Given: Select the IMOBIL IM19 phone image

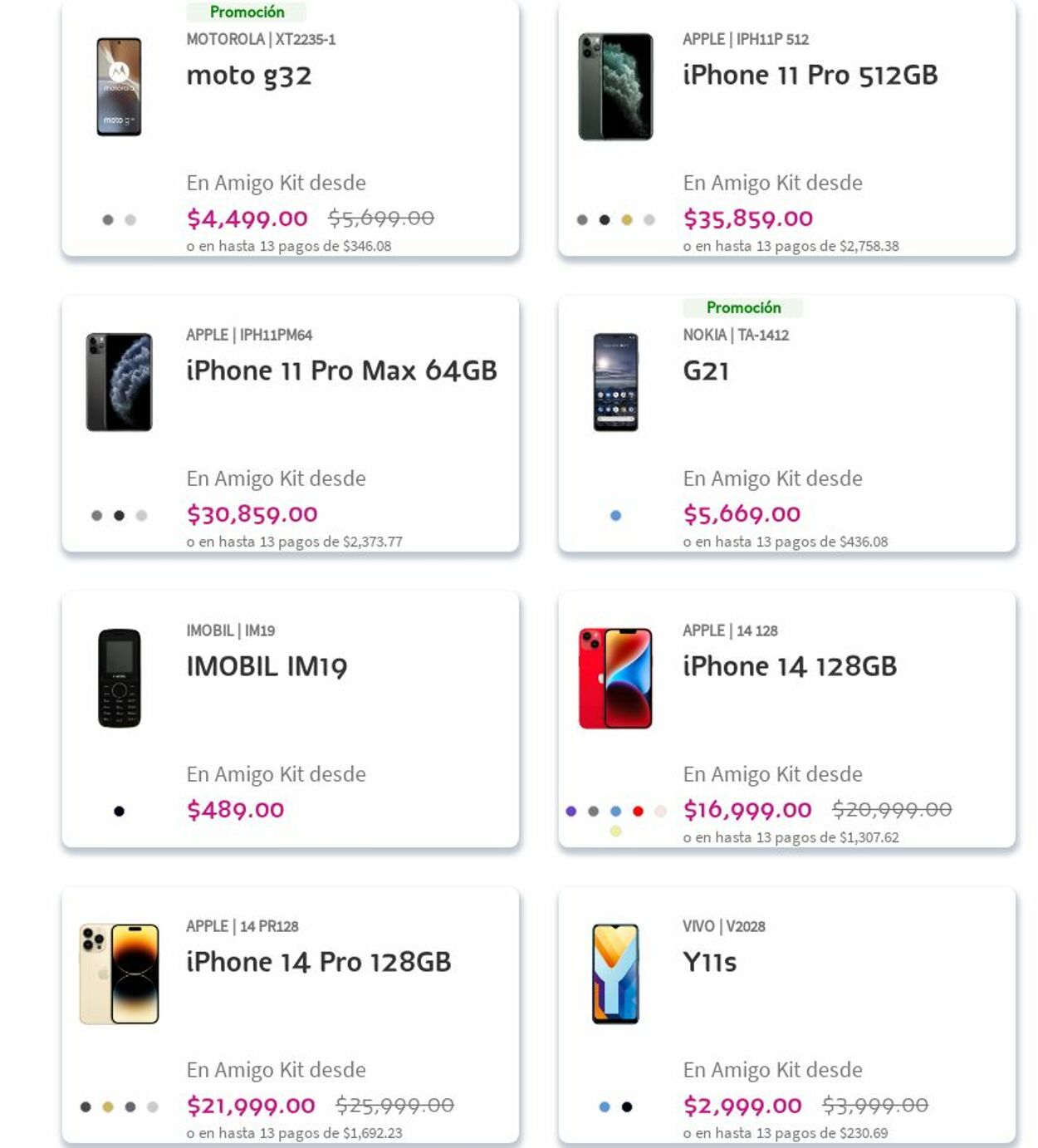Looking at the screenshot, I should [x=119, y=678].
